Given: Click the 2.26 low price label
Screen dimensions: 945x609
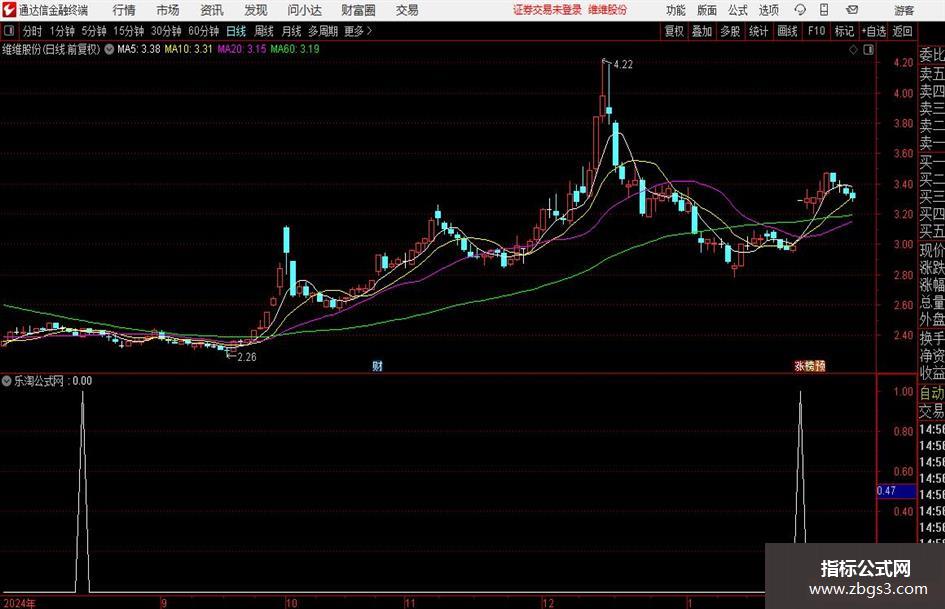Looking at the screenshot, I should tap(246, 357).
